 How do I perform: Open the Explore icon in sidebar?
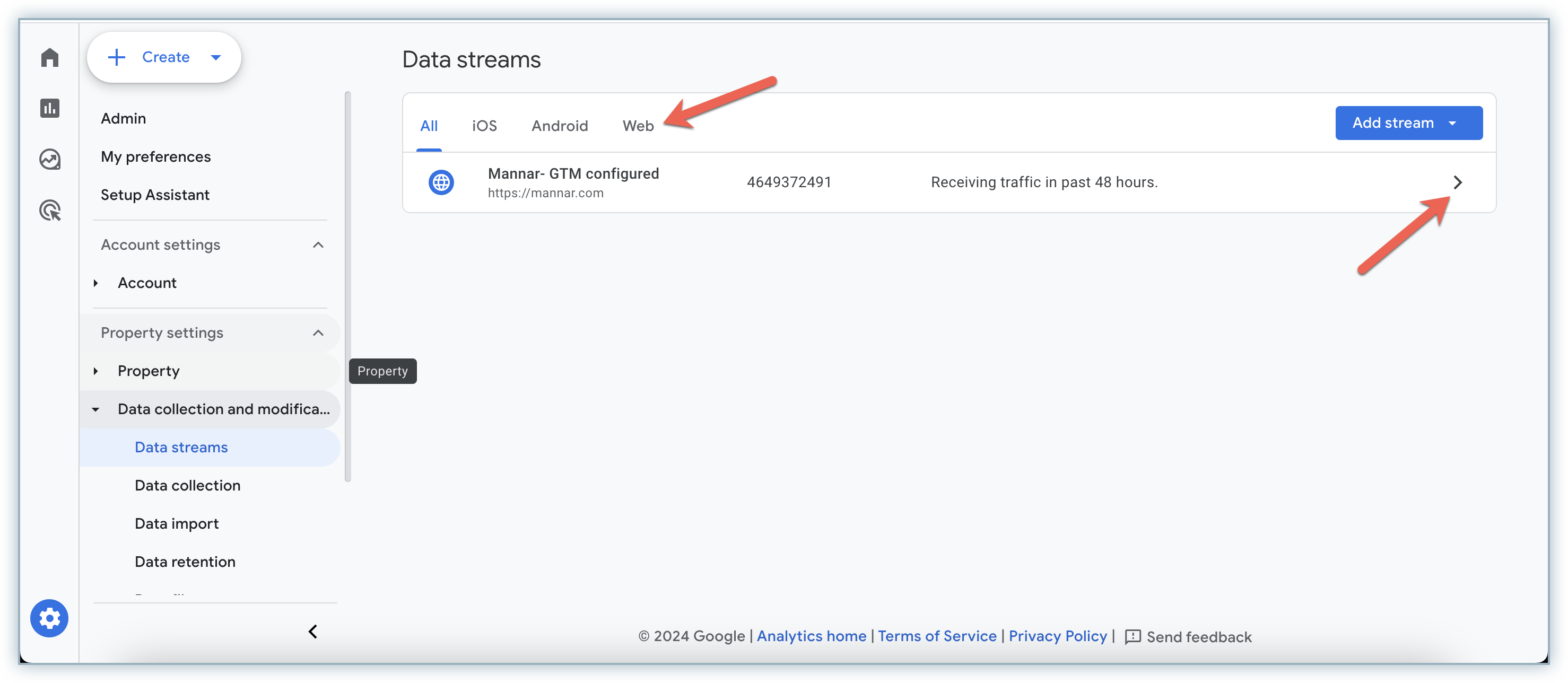50,160
